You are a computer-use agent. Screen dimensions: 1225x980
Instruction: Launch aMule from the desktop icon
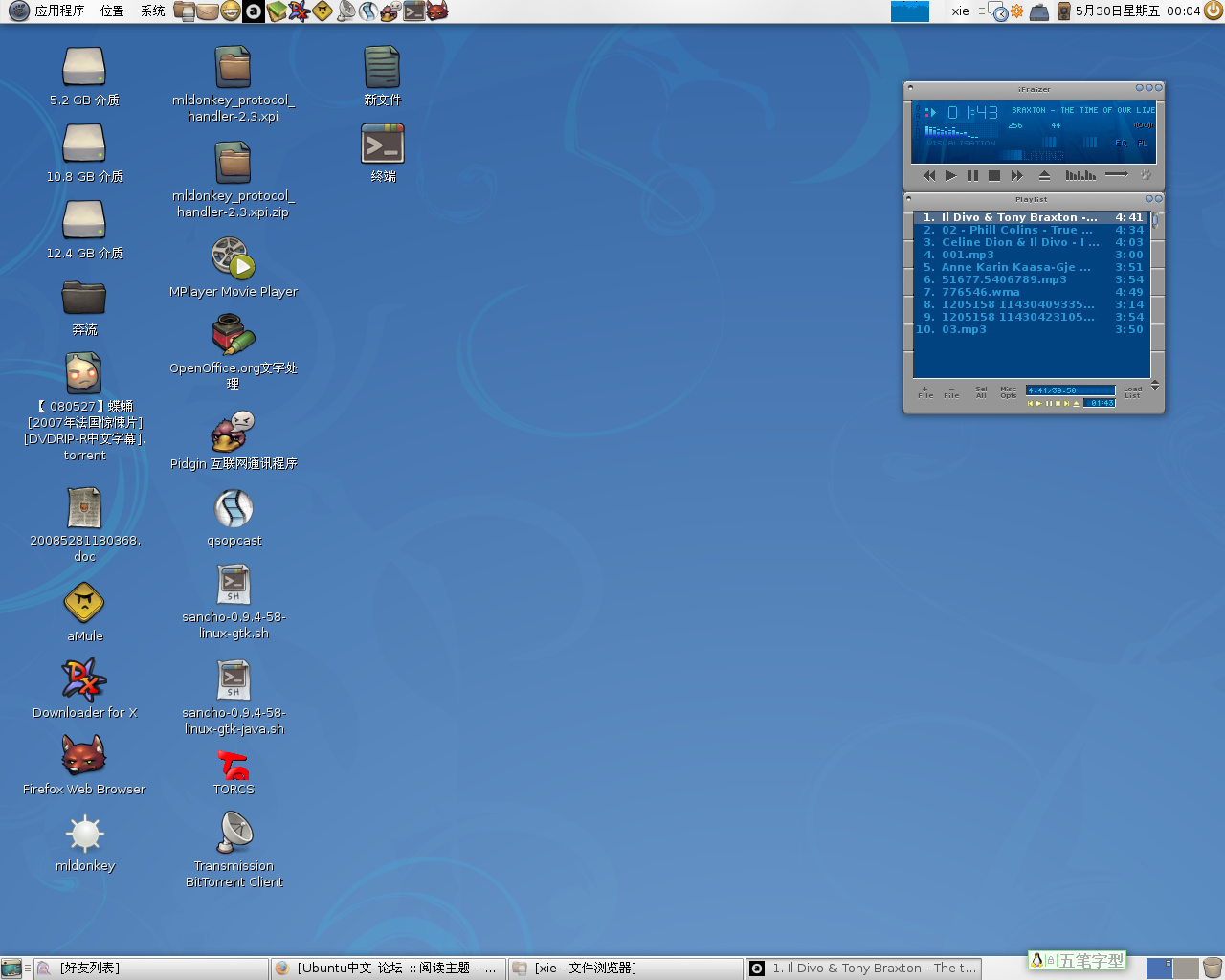(84, 603)
